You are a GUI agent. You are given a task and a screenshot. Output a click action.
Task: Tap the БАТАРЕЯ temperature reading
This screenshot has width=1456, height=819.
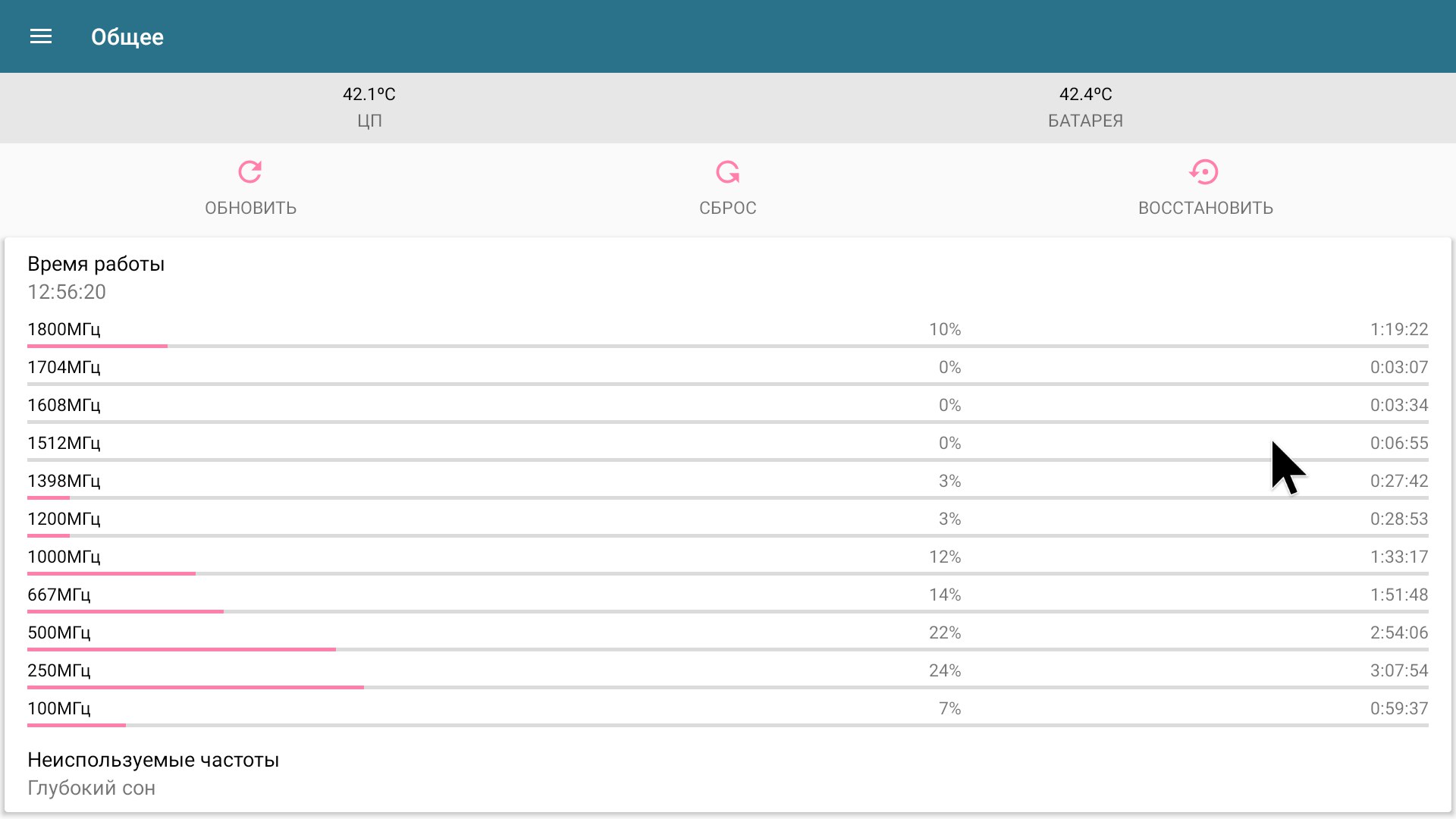[x=1085, y=95]
